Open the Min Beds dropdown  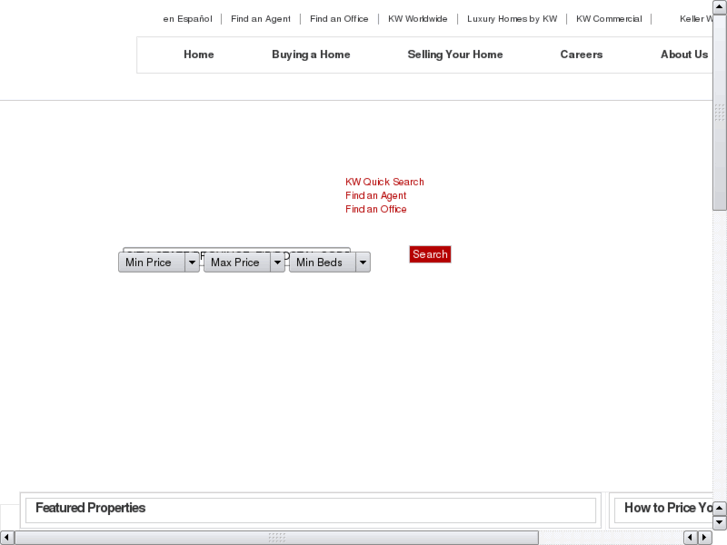[x=330, y=263]
